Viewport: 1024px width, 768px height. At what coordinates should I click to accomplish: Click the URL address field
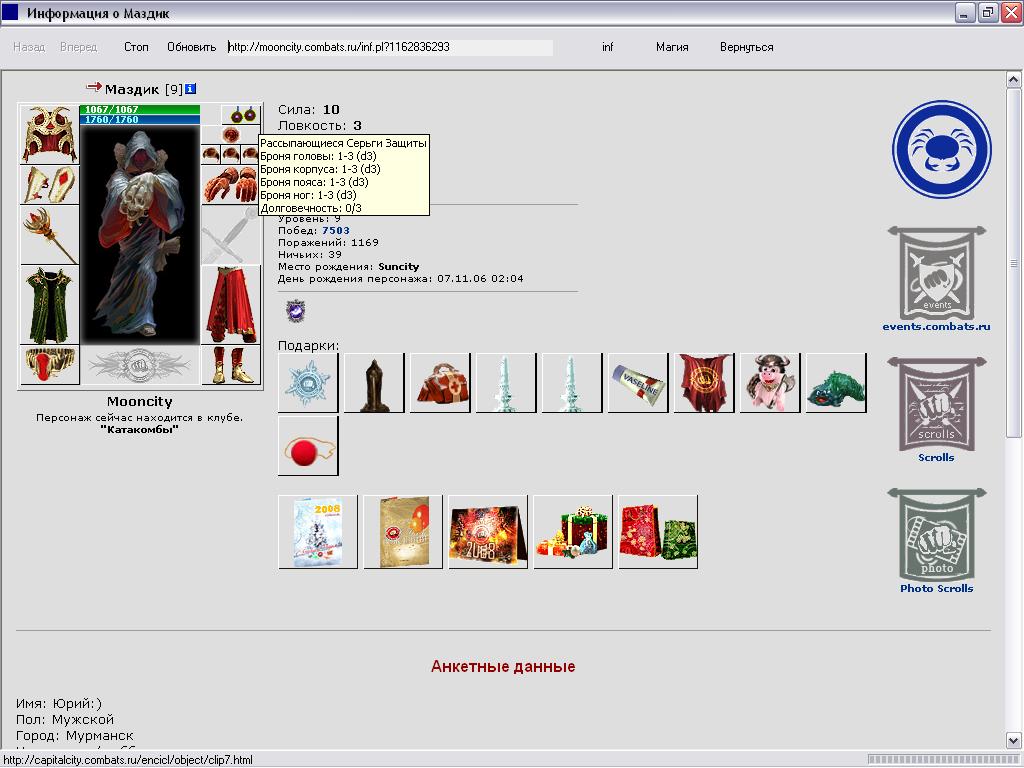pyautogui.click(x=390, y=47)
